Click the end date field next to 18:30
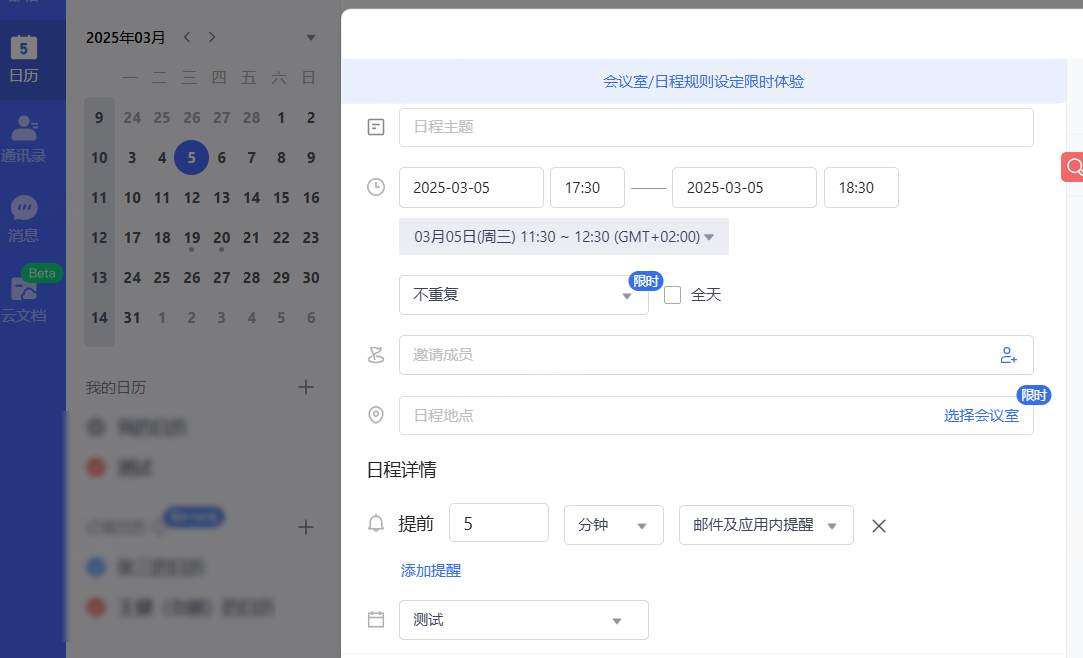 pos(745,188)
